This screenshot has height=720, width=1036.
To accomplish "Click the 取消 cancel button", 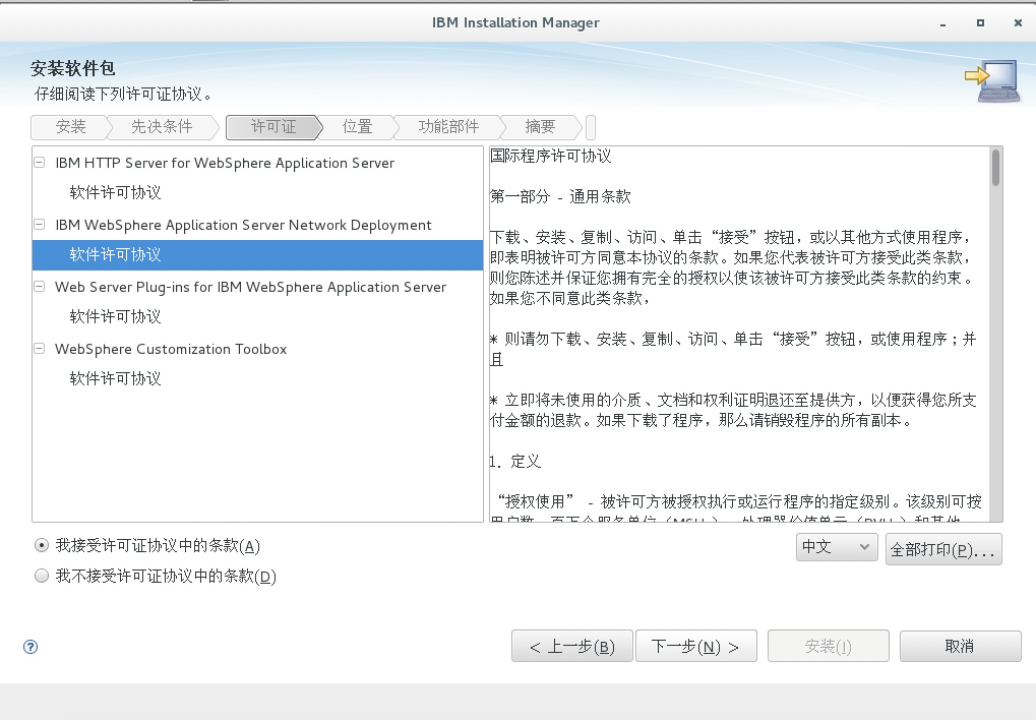I will coord(960,647).
